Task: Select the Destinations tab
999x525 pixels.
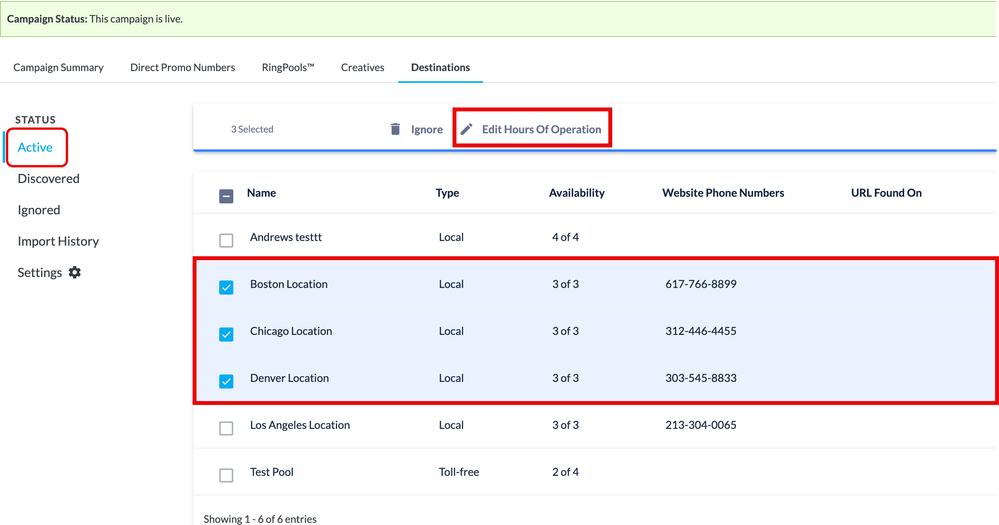Action: pyautogui.click(x=440, y=67)
